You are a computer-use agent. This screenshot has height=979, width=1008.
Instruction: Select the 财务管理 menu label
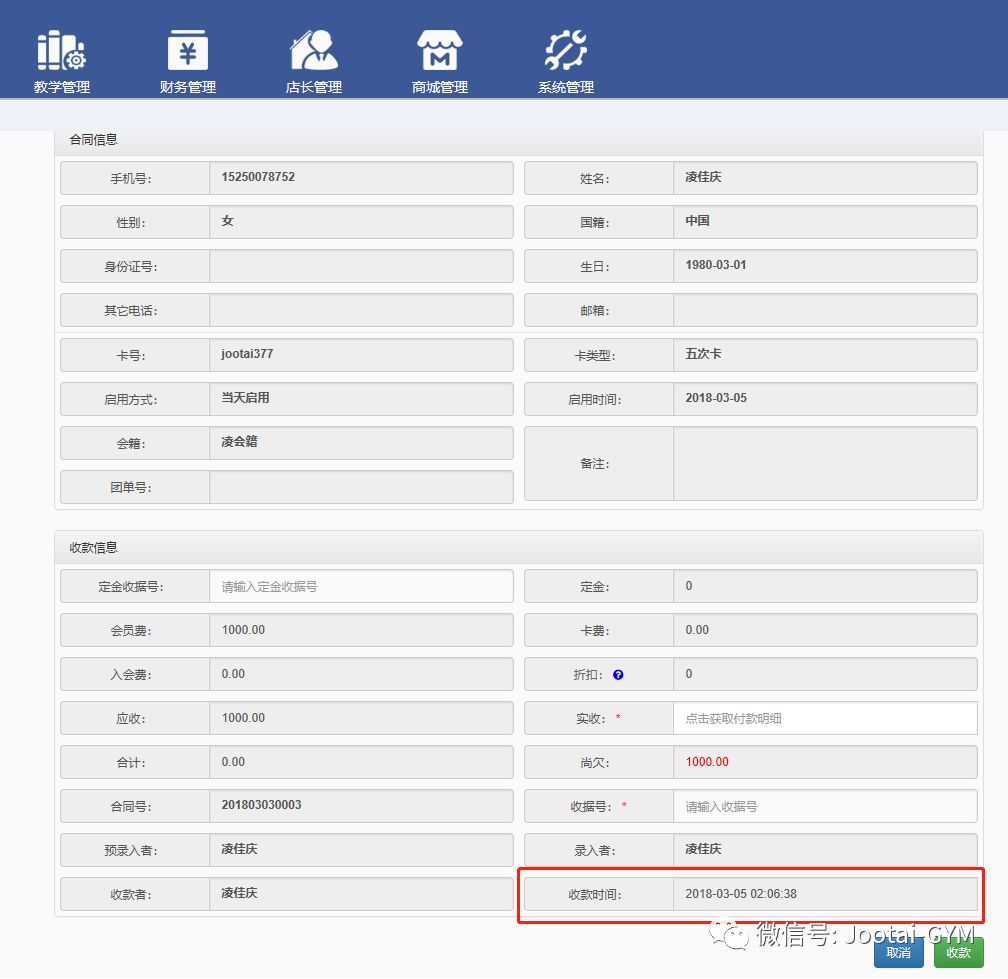[x=188, y=87]
